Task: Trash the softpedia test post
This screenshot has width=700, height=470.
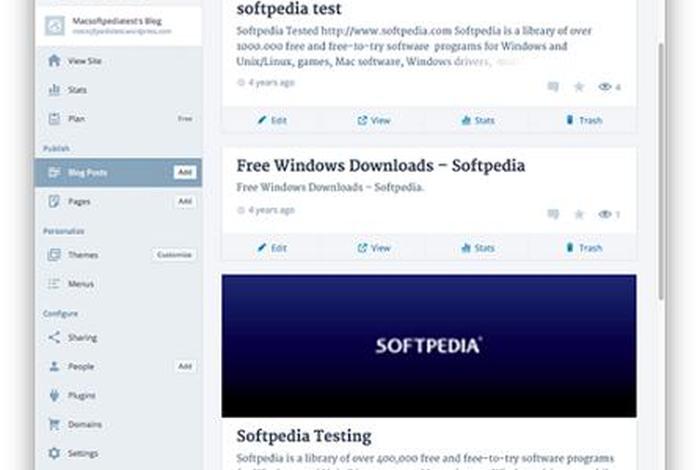Action: [x=584, y=120]
